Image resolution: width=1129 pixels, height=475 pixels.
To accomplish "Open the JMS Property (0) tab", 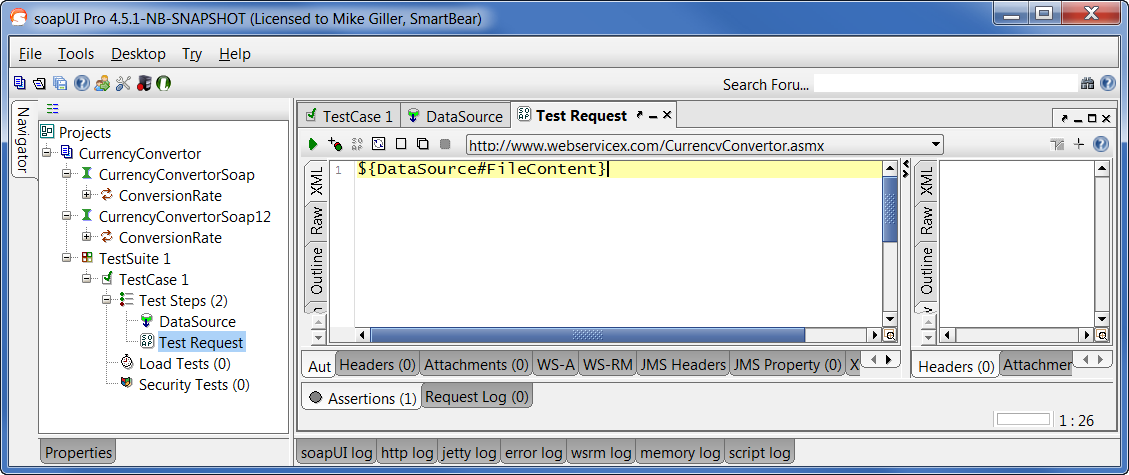I will (x=787, y=365).
